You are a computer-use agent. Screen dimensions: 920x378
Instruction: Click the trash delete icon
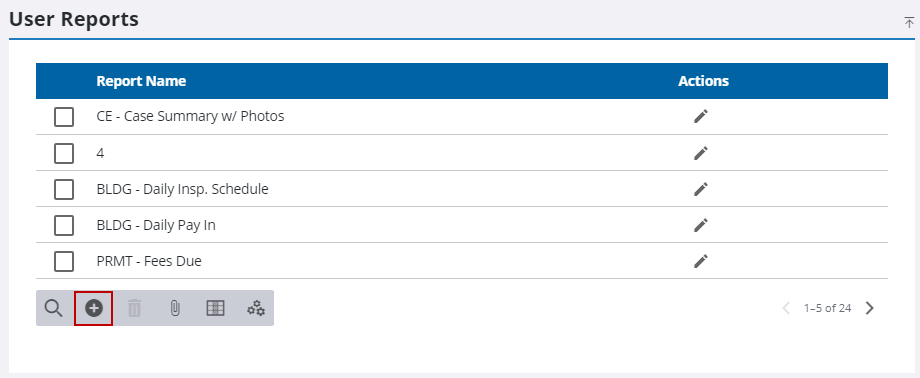pos(134,308)
